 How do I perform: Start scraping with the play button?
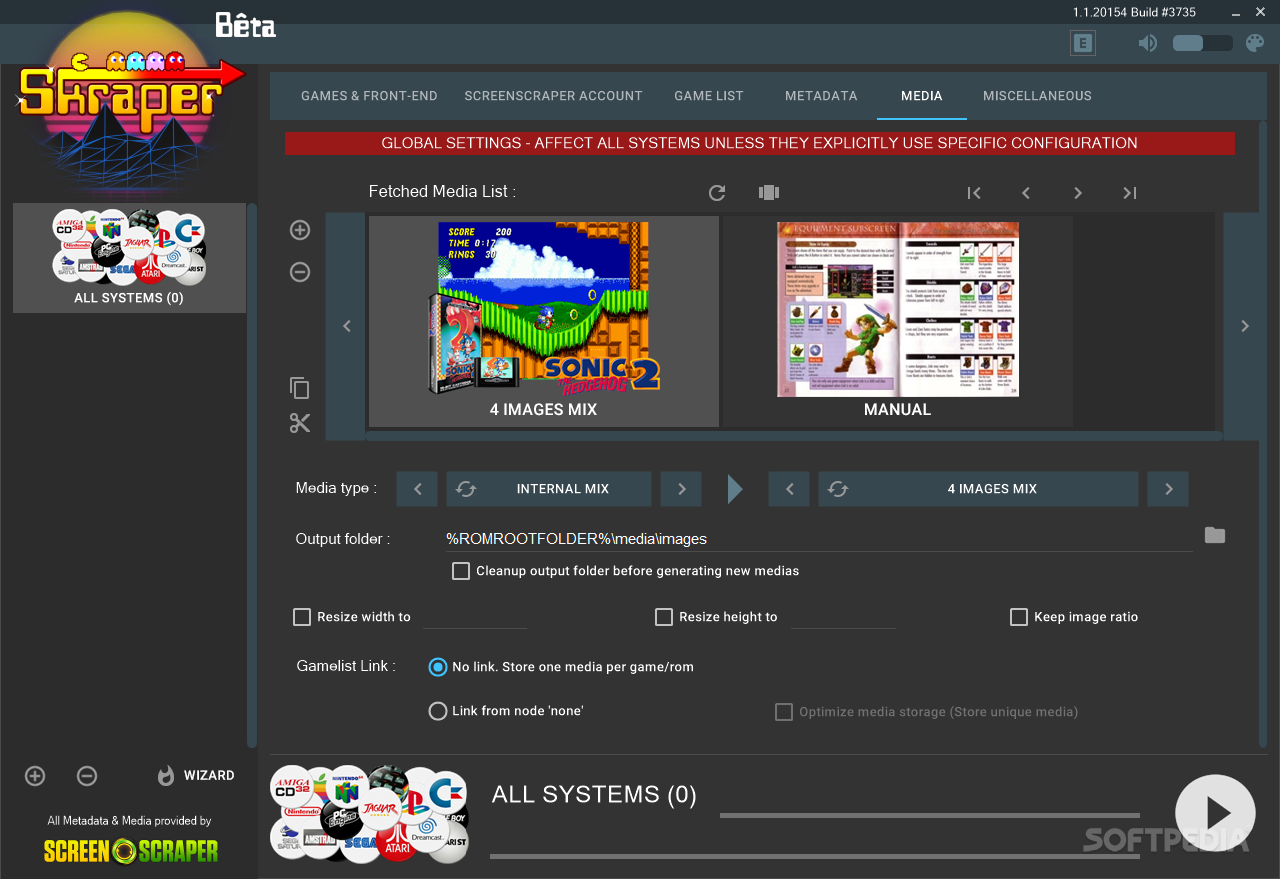pos(1215,814)
